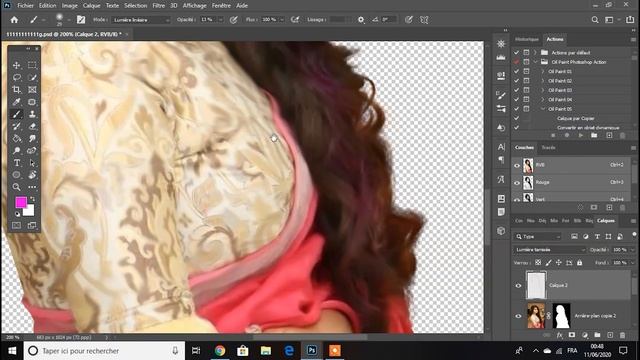Screen dimensions: 640x360
Task: Toggle checkmark for Oil Paint 01 action
Action: pyautogui.click(x=516, y=71)
